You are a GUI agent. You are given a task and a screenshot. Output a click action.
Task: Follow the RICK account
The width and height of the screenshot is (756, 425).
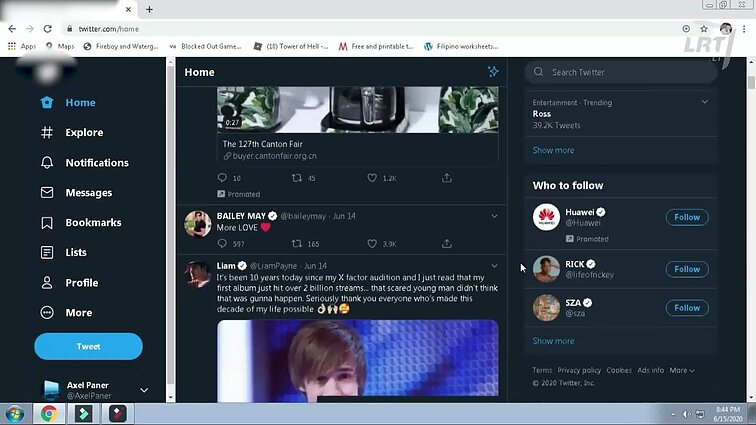click(687, 269)
